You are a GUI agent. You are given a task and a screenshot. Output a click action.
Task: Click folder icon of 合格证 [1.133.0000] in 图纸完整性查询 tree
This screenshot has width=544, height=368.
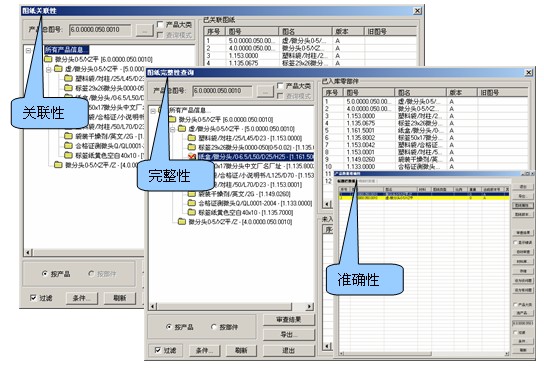[x=192, y=203]
